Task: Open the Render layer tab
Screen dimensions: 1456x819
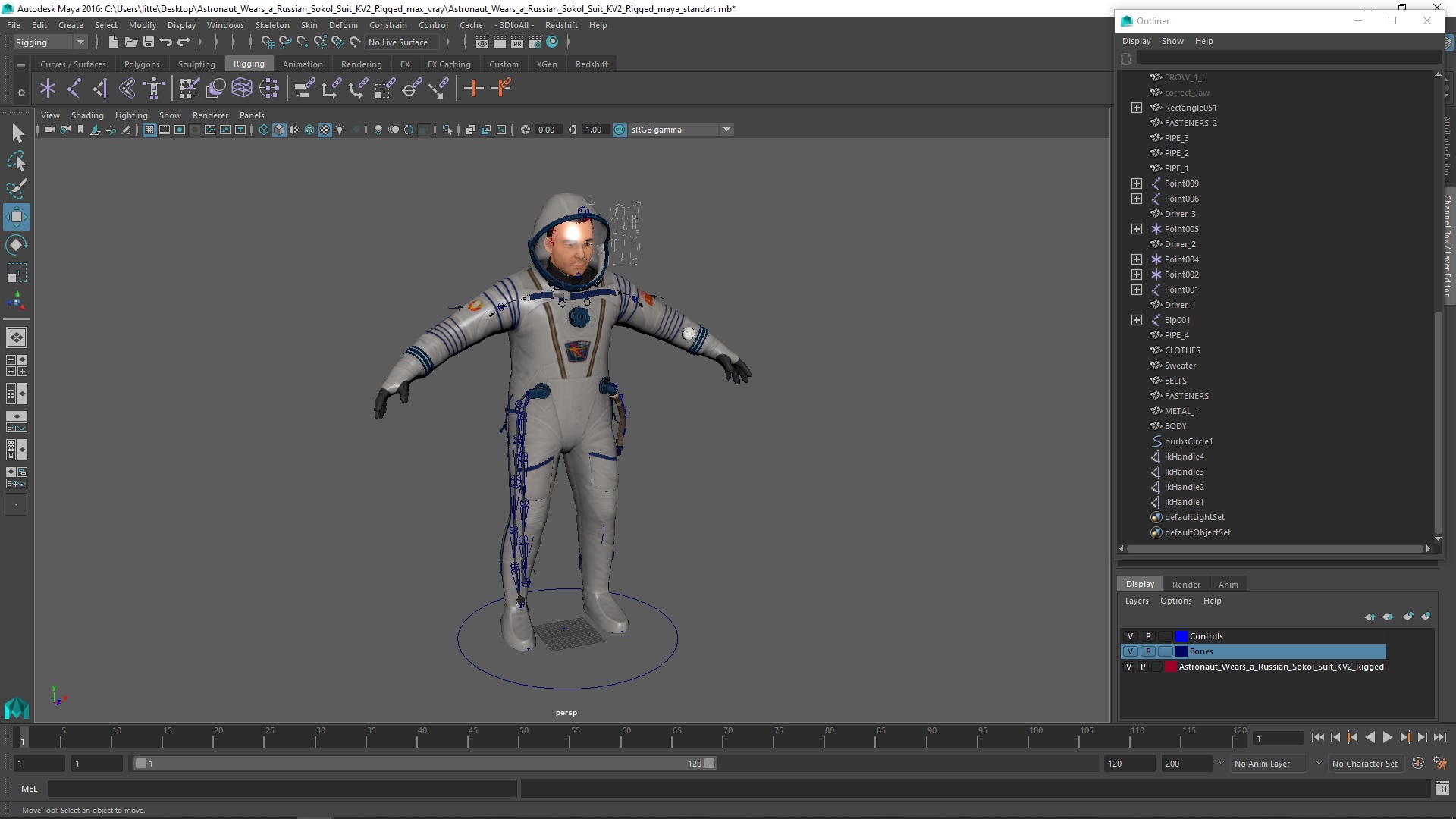Action: click(x=1186, y=585)
